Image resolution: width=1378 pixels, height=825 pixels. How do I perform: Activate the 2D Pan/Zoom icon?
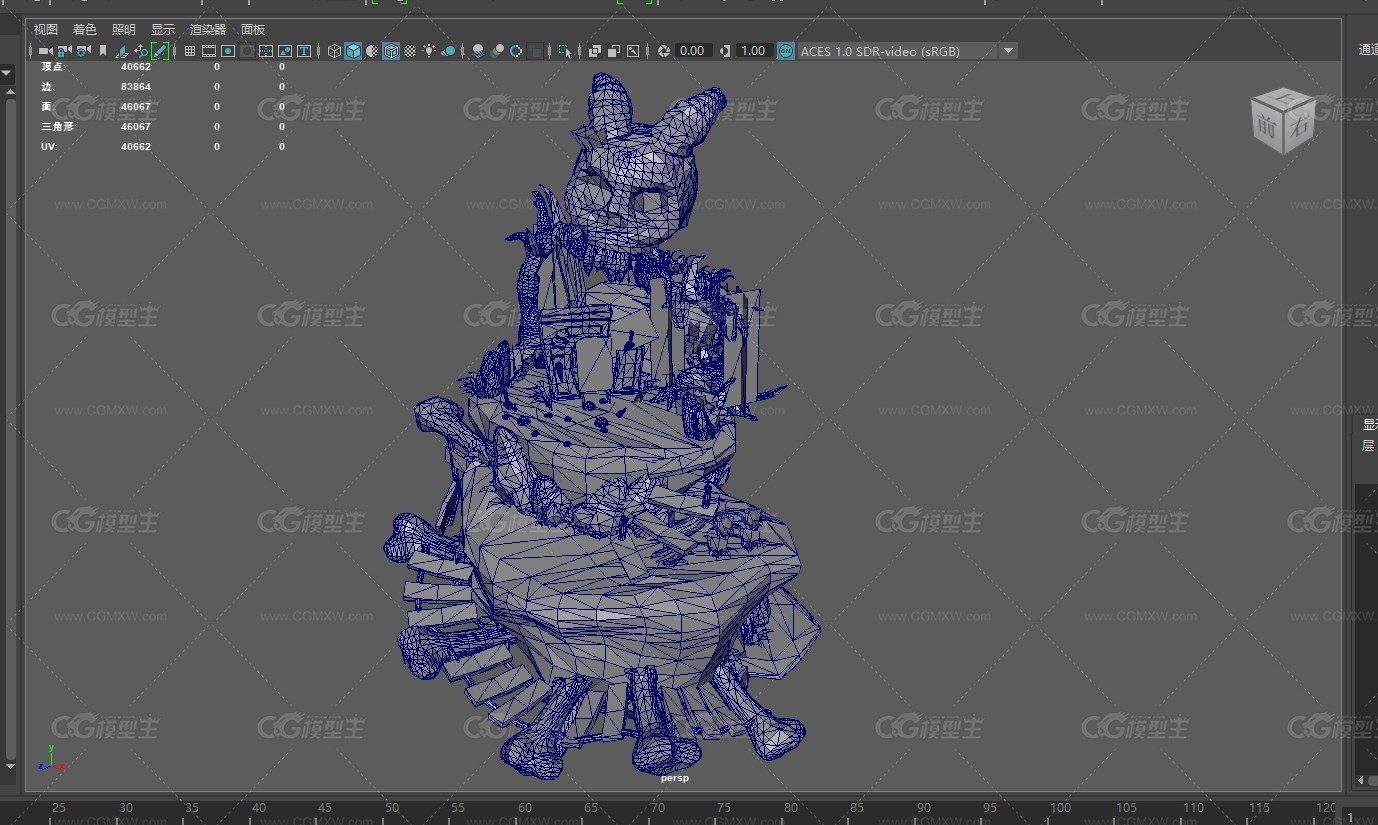141,51
